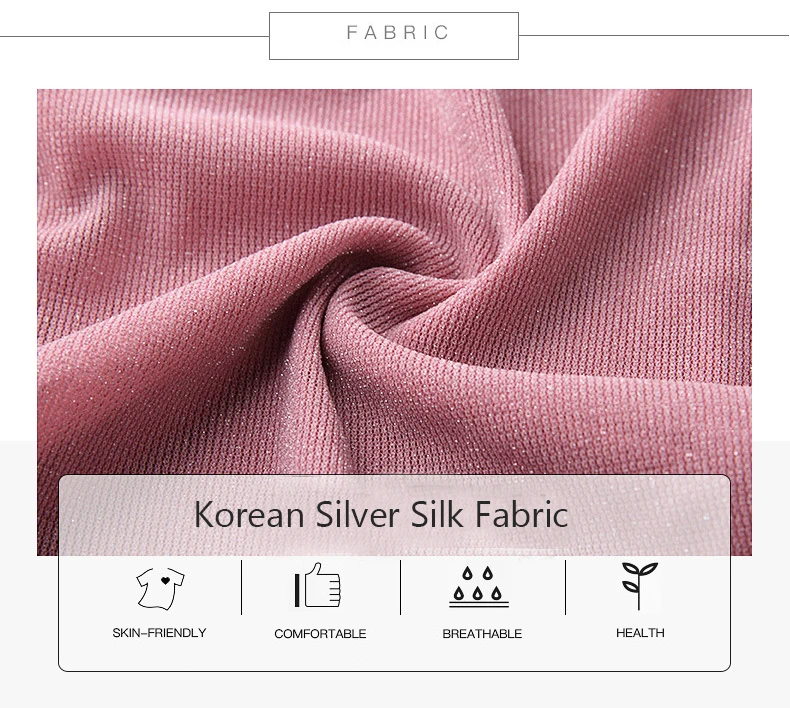Click the underline bars beneath the water droplets

point(479,604)
